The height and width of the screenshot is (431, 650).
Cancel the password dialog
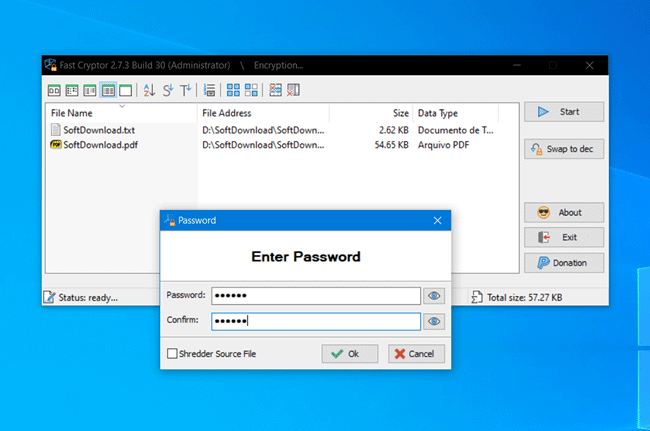tap(416, 354)
